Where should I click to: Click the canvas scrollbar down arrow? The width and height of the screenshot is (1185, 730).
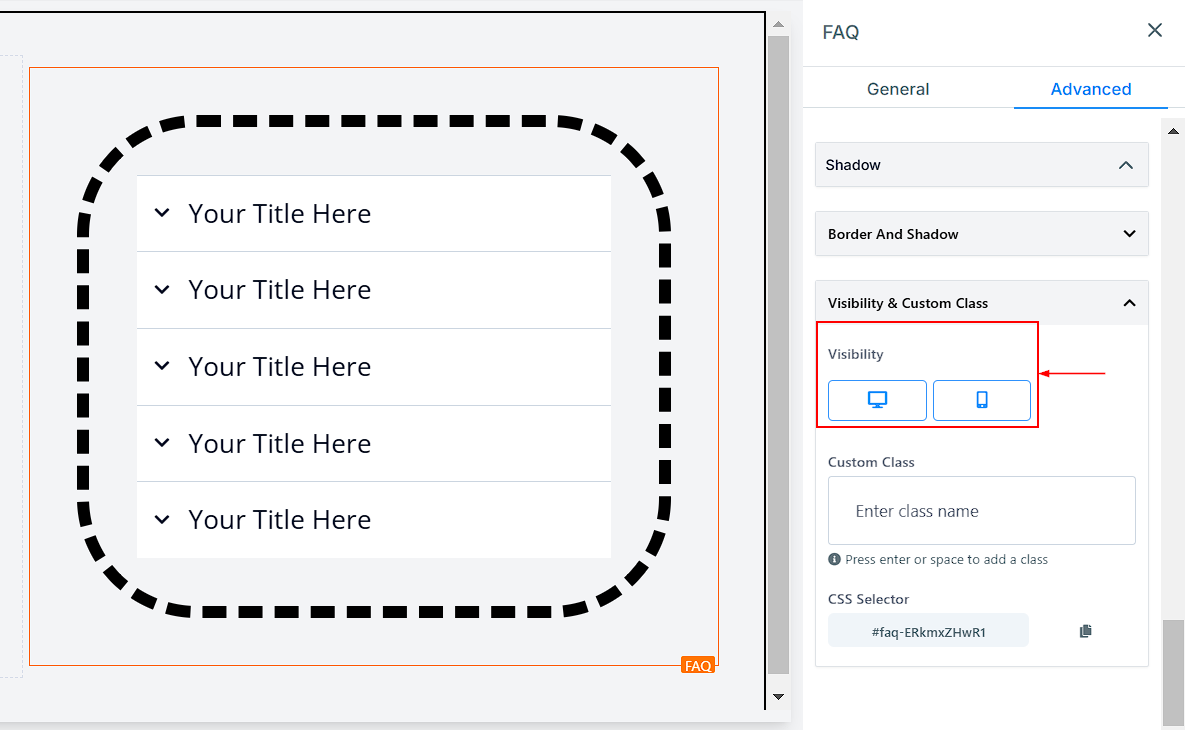point(778,696)
